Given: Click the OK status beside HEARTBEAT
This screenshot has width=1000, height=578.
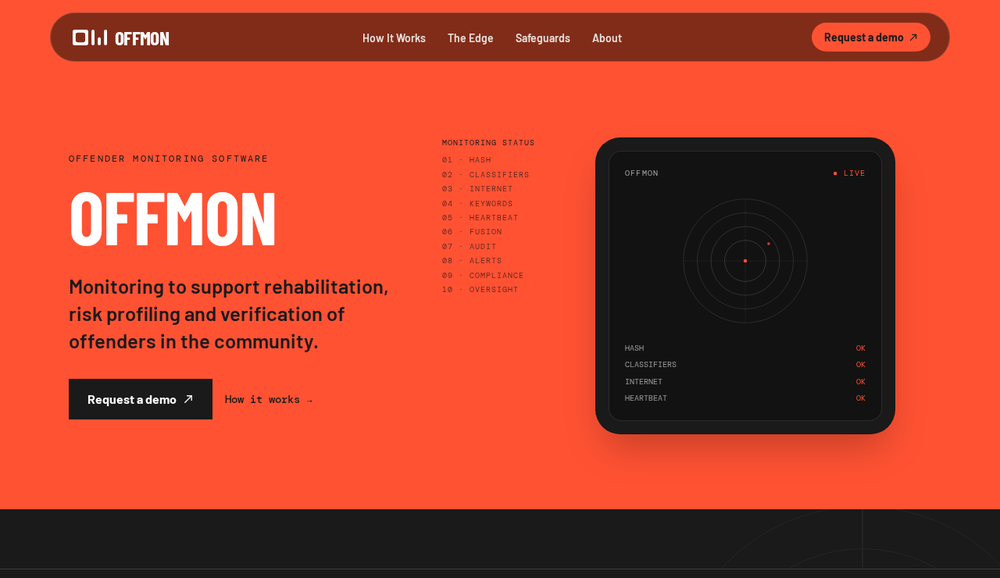Looking at the screenshot, I should pyautogui.click(x=860, y=398).
